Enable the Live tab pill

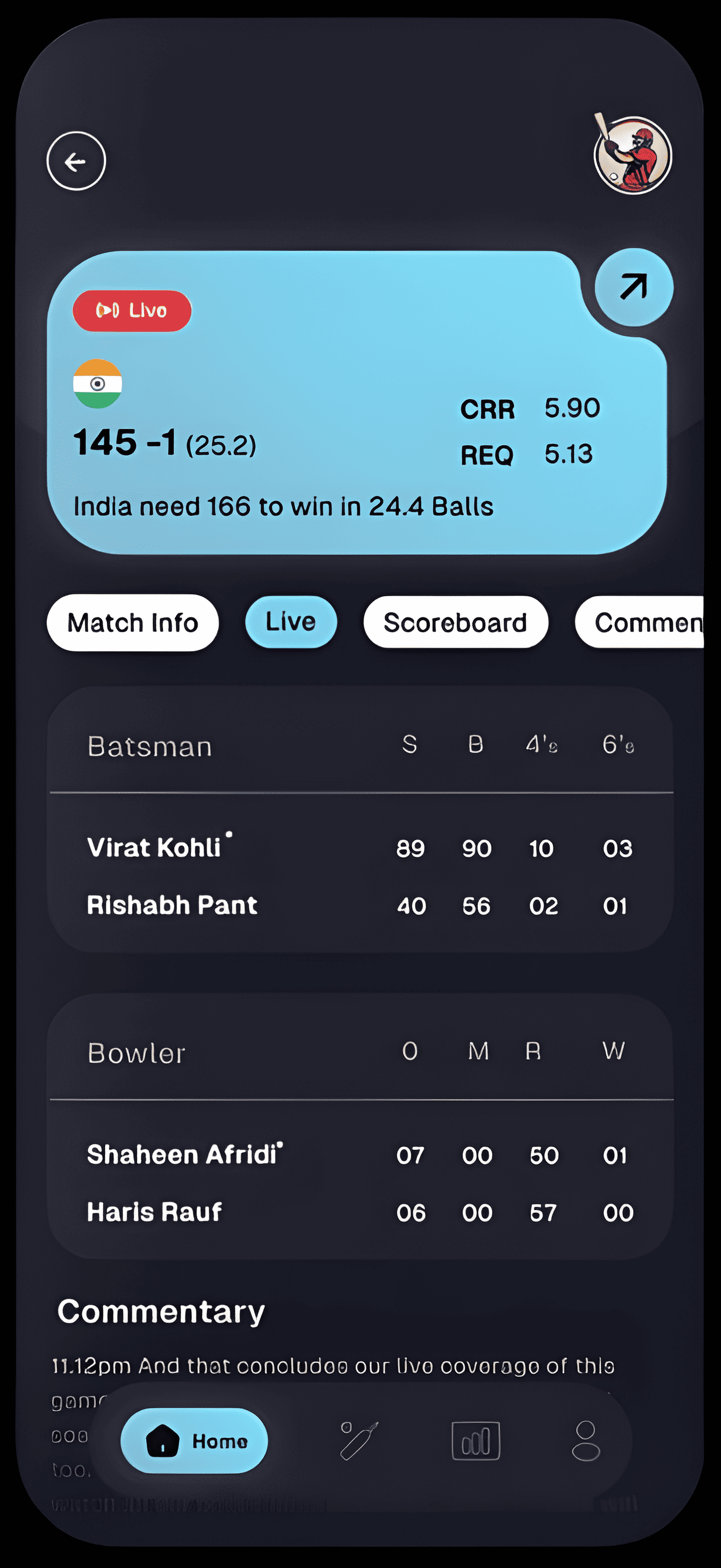click(291, 622)
